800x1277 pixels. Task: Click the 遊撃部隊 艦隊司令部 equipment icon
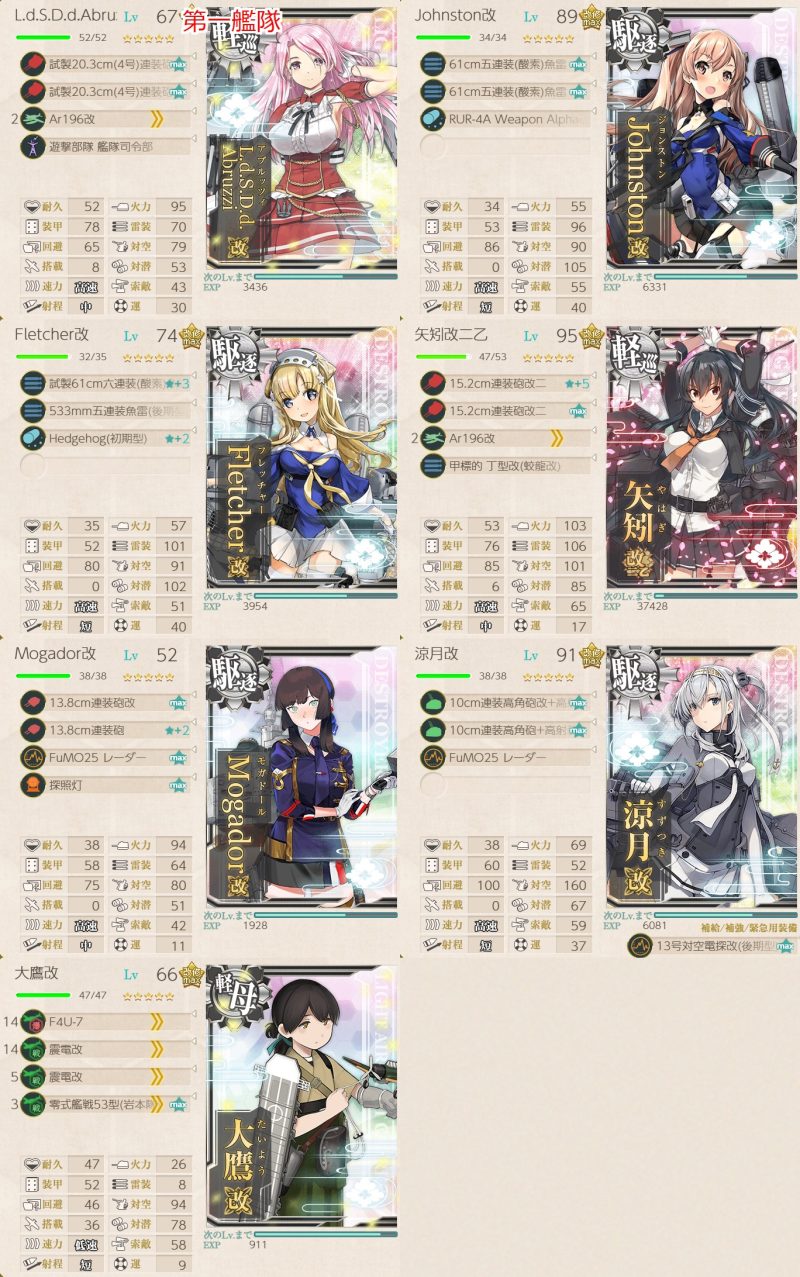coord(31,146)
